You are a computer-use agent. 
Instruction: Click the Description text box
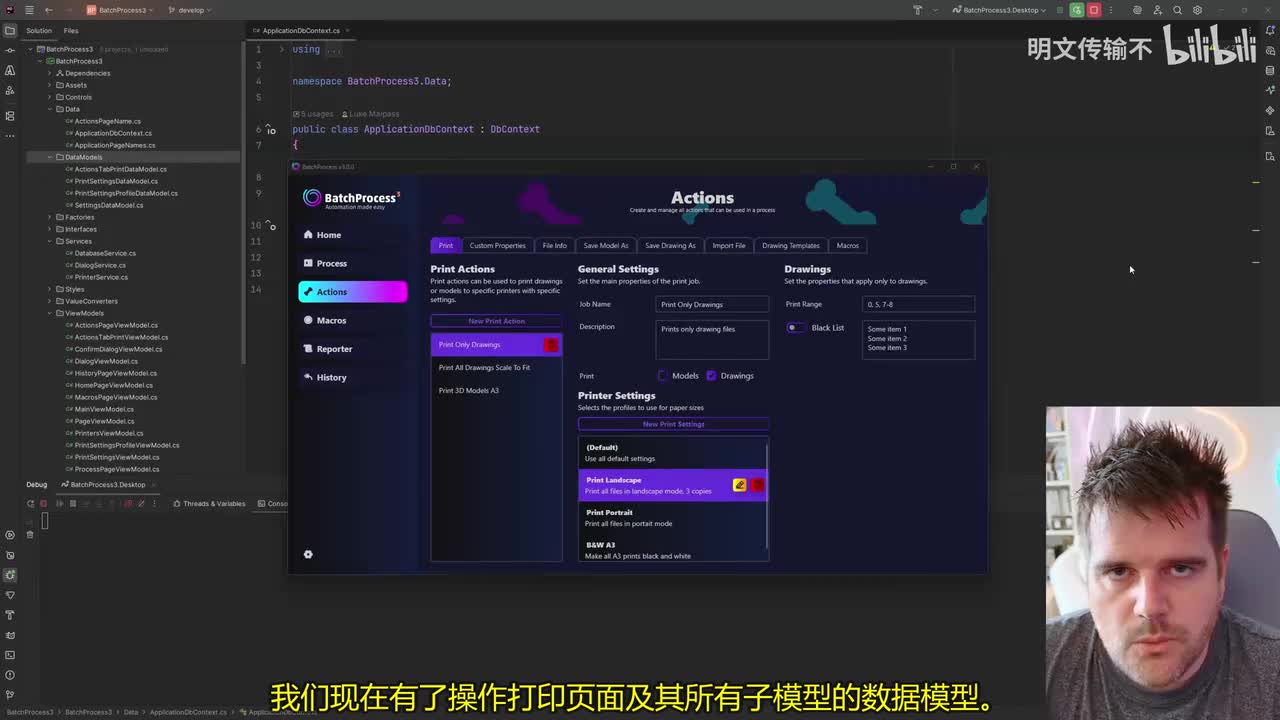[713, 340]
